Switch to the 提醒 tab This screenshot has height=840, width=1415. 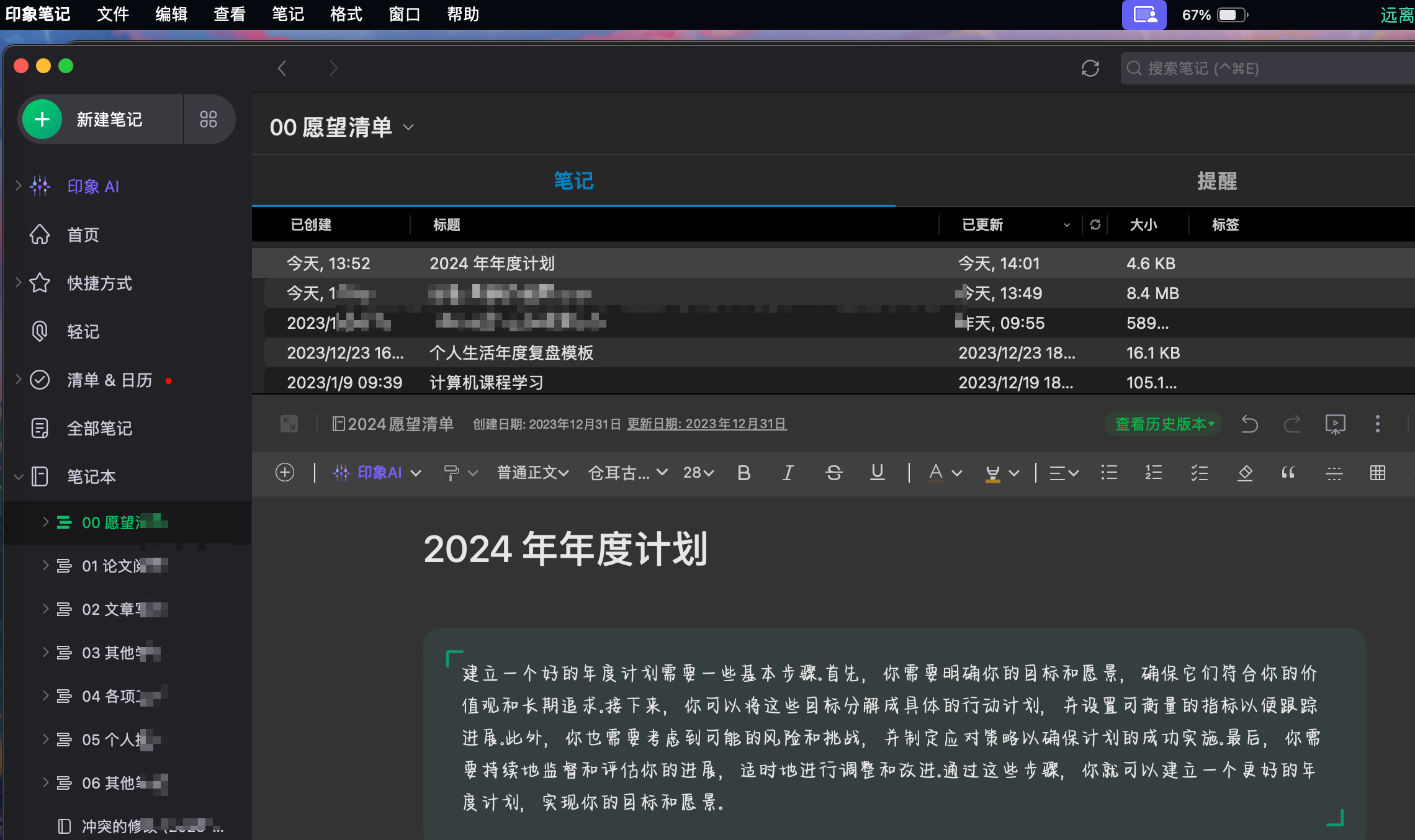click(x=1216, y=181)
